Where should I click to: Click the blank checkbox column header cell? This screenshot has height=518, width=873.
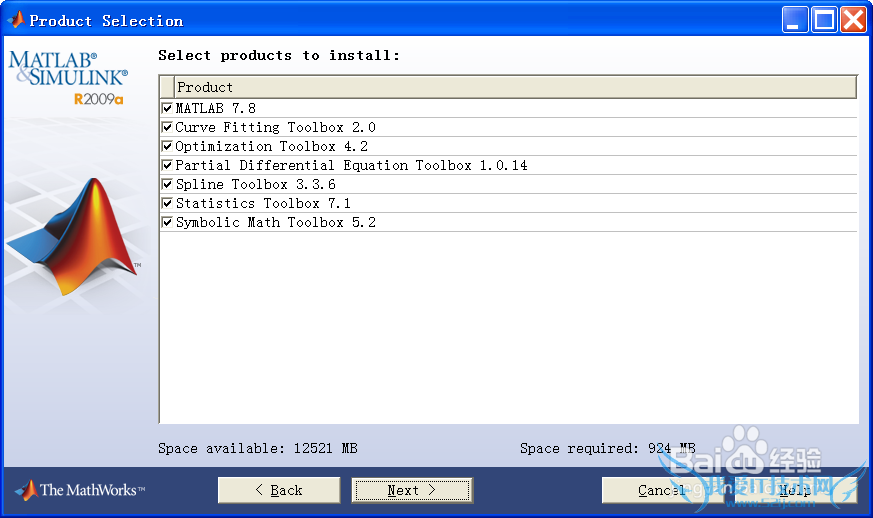click(167, 87)
